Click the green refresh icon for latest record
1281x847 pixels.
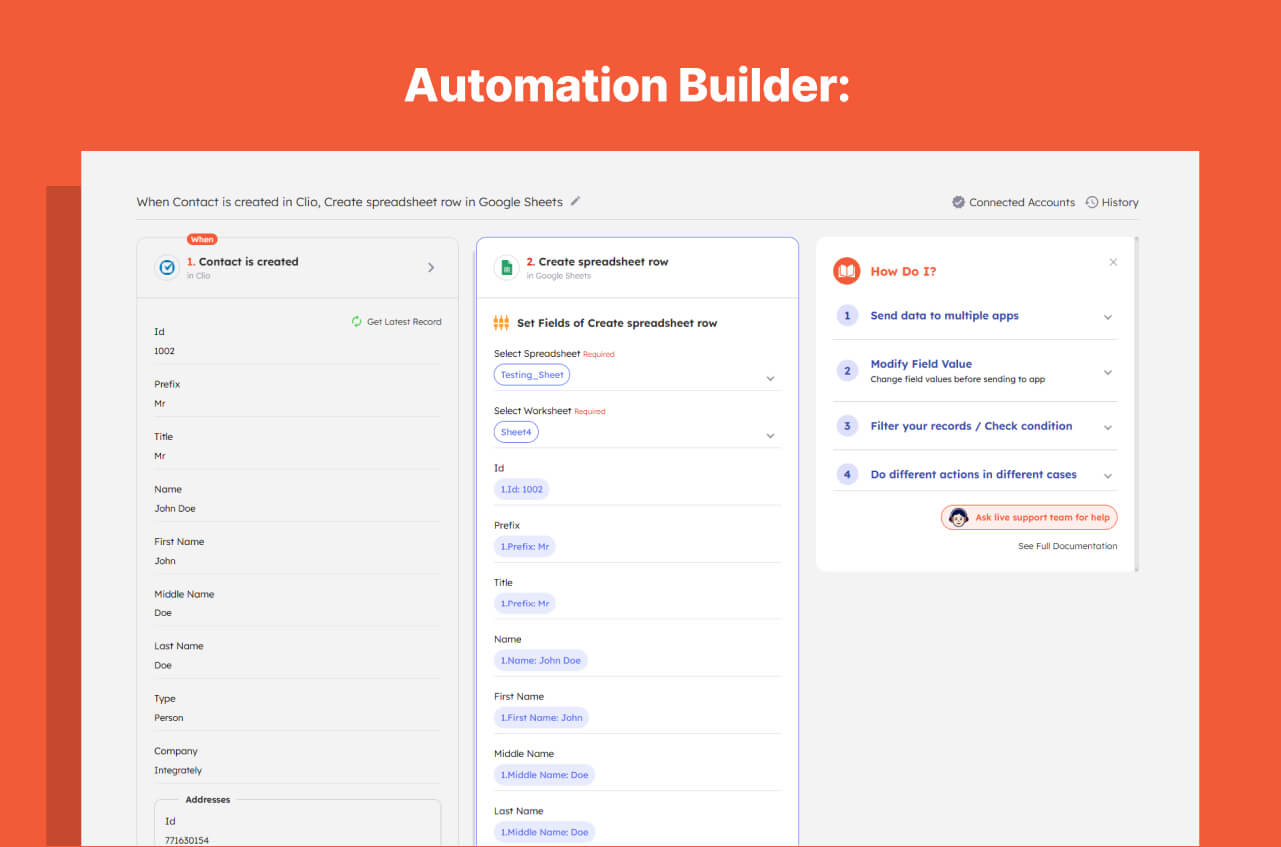[x=357, y=321]
